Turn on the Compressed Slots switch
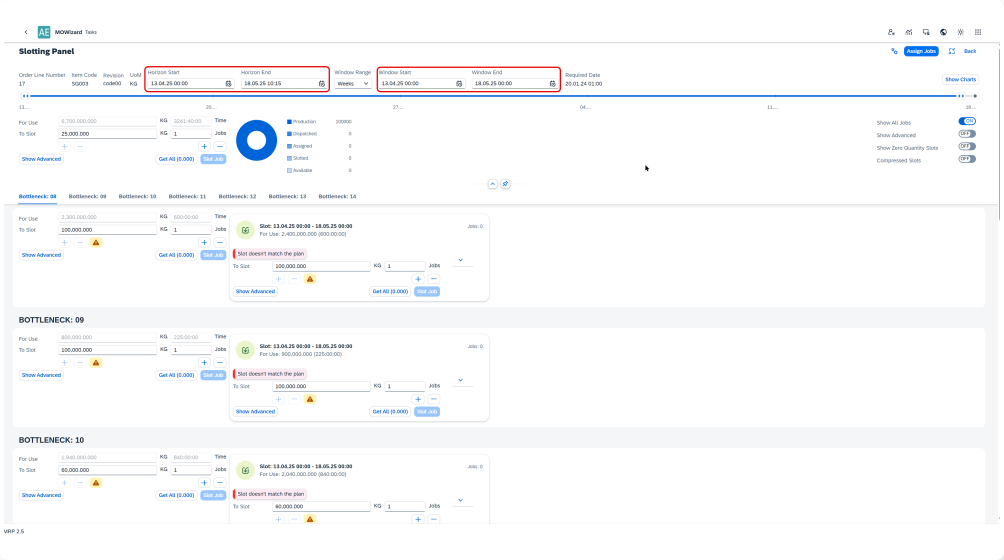The height and width of the screenshot is (560, 1004). [x=966, y=160]
